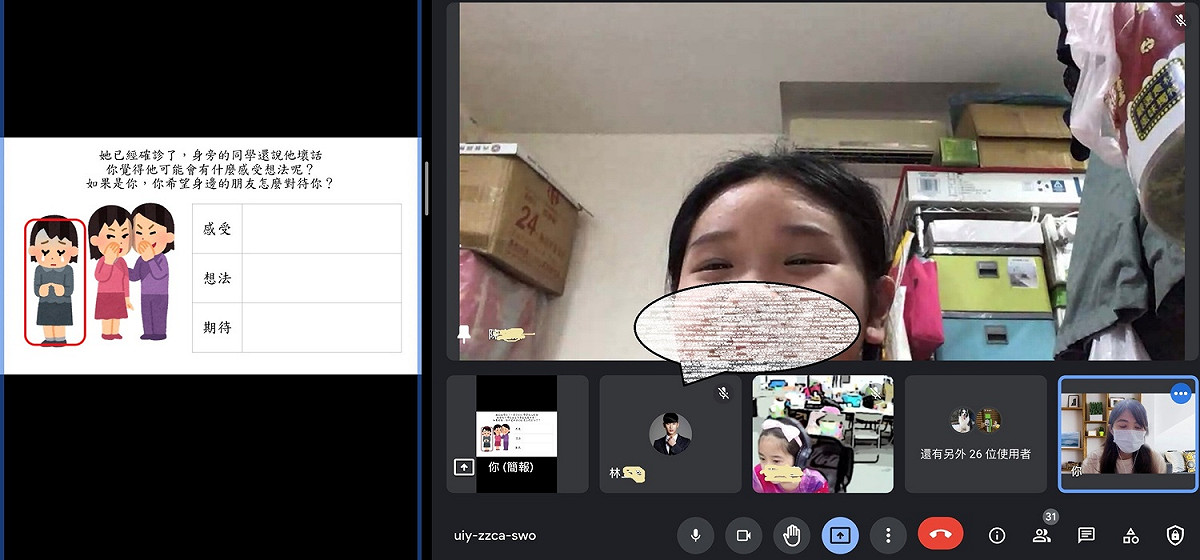This screenshot has height=560, width=1200.
Task: Click the 想法 cell in the slide table
Action: [x=217, y=278]
